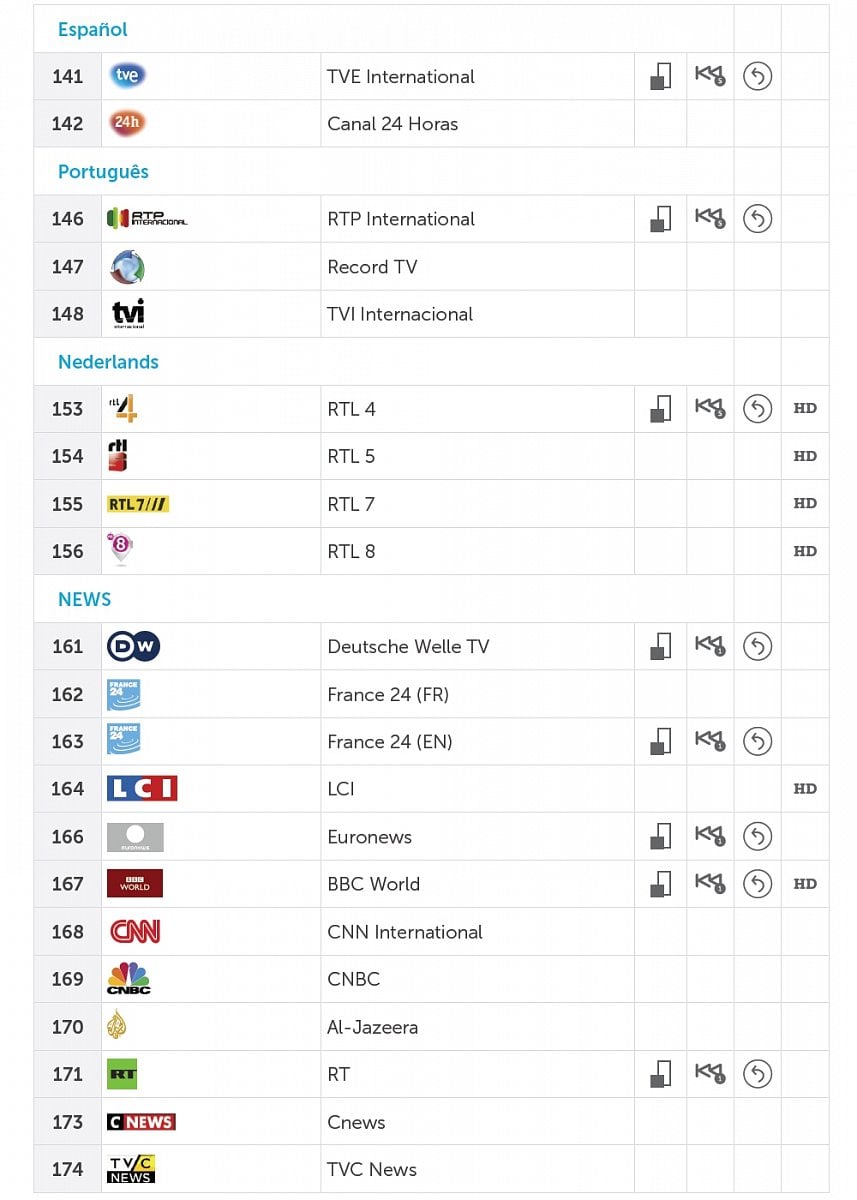Click the Al-Jazeera channel logo
The image size is (857, 1200).
coord(117,1026)
